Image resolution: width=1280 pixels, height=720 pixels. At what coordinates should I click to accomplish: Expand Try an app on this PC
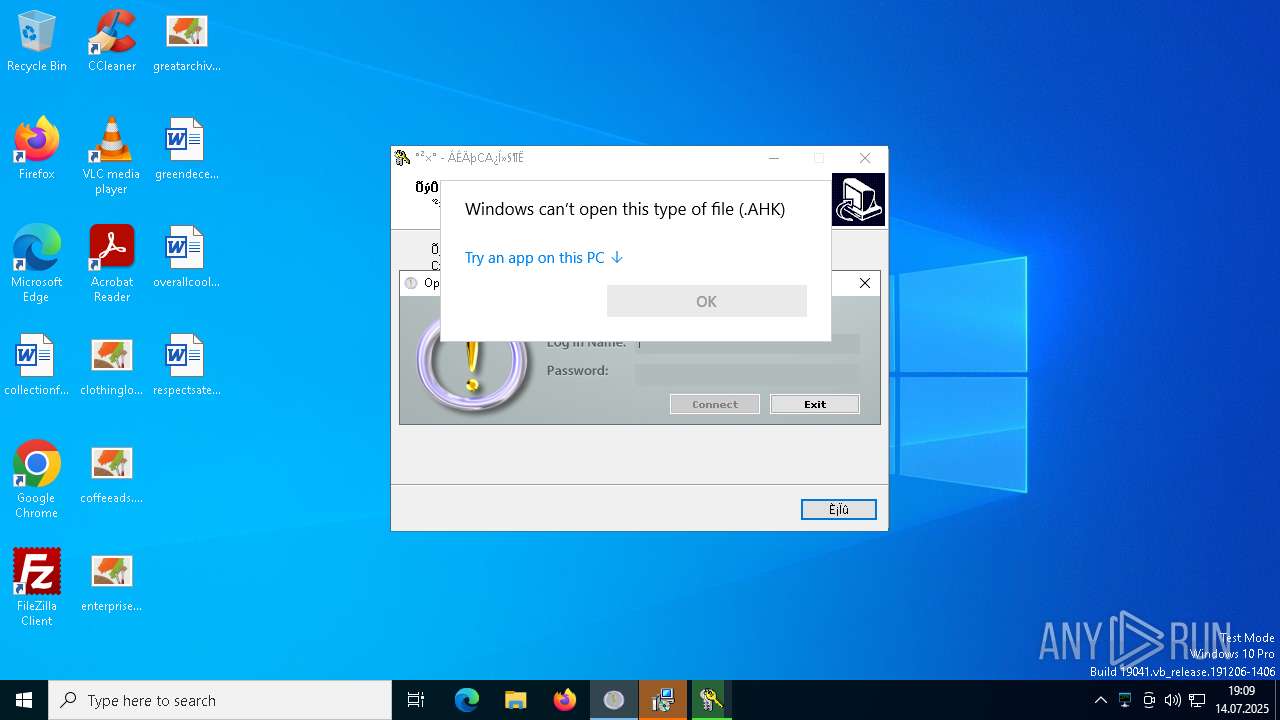pyautogui.click(x=544, y=258)
